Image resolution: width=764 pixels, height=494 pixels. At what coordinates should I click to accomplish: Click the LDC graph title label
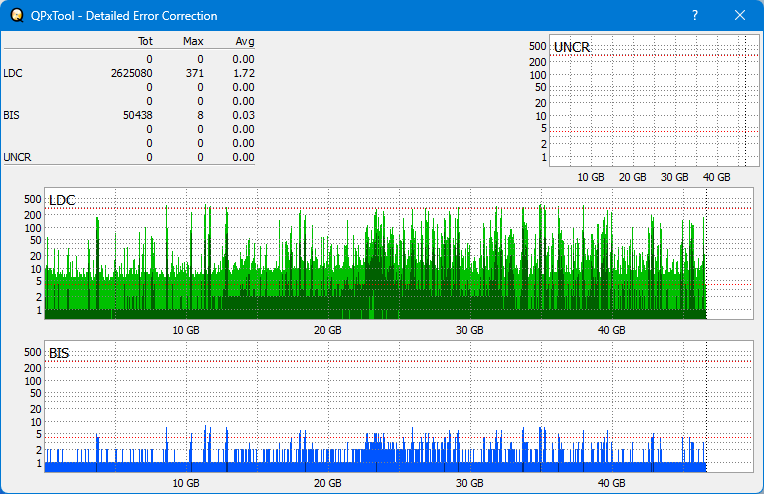click(62, 200)
